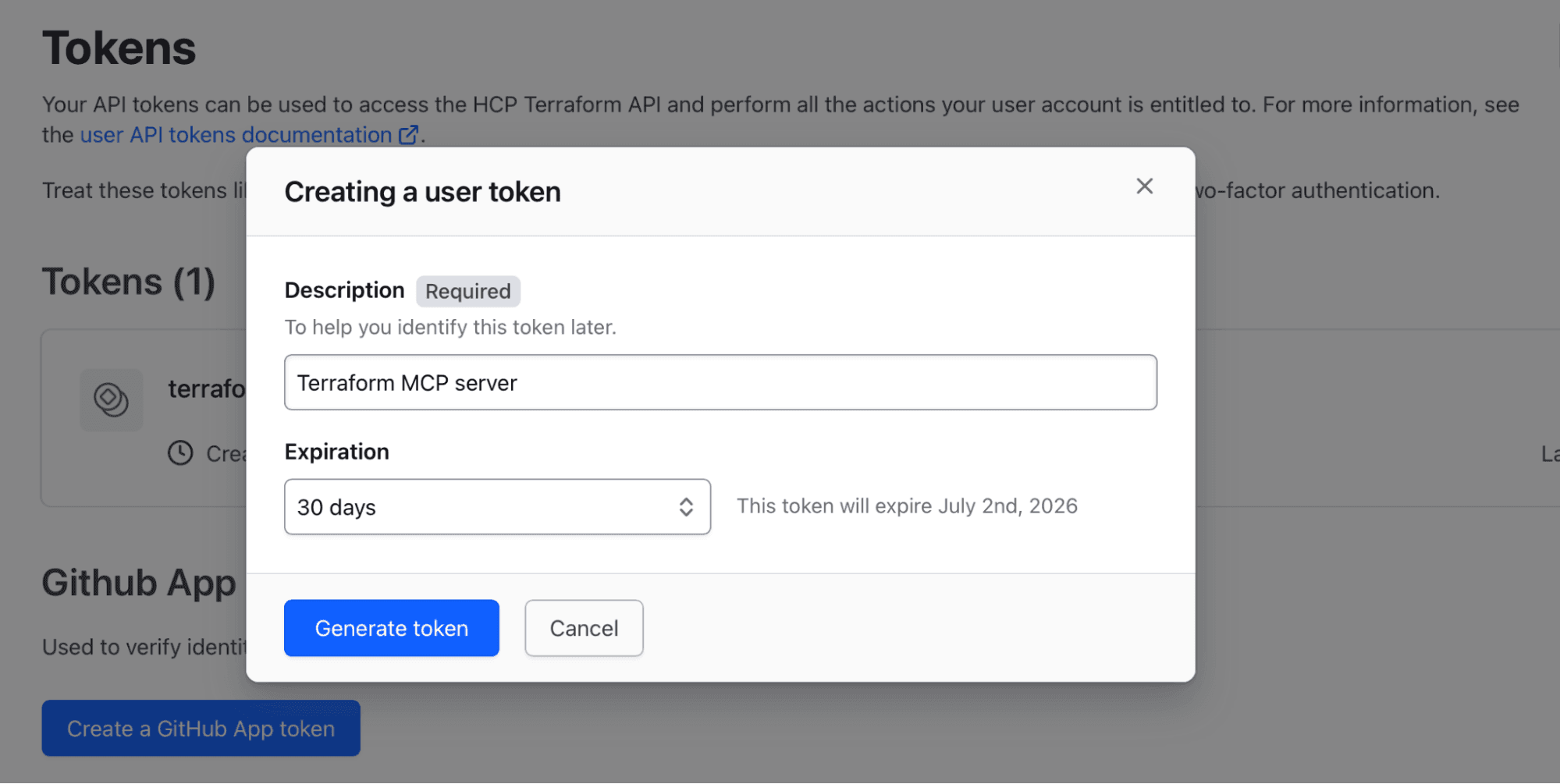Open the Expiration dropdown showing 30 days
This screenshot has height=784, width=1560.
pos(497,507)
